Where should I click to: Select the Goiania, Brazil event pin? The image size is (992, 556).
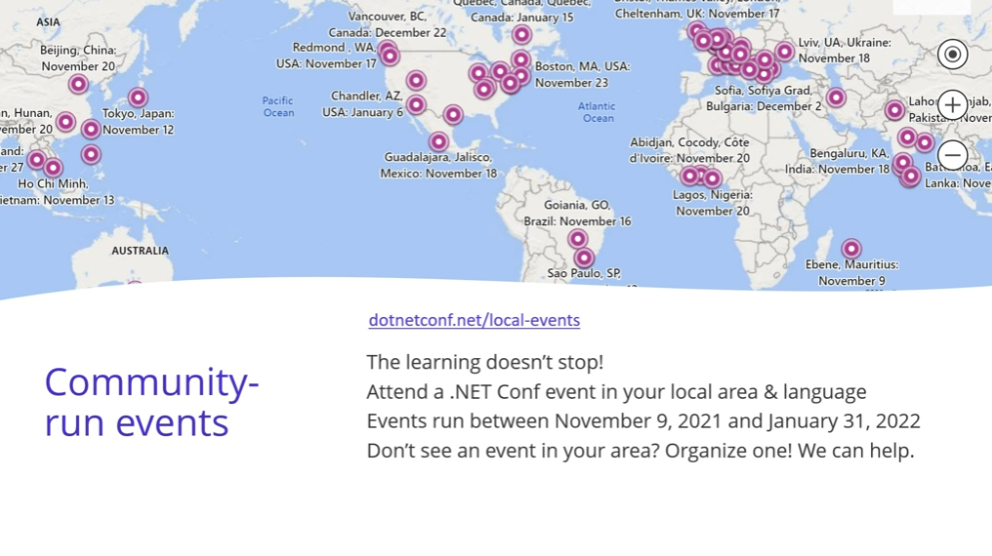tap(577, 239)
